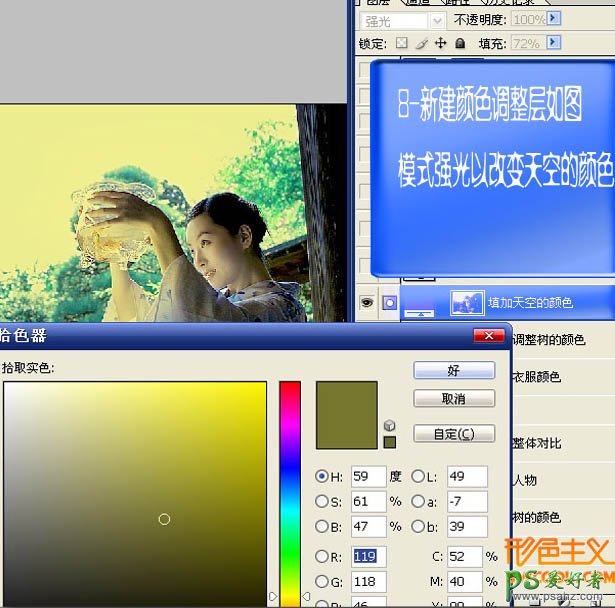The width and height of the screenshot is (615, 608).
Task: Open the opacity 不透明度 slider arrow
Action: [x=554, y=20]
